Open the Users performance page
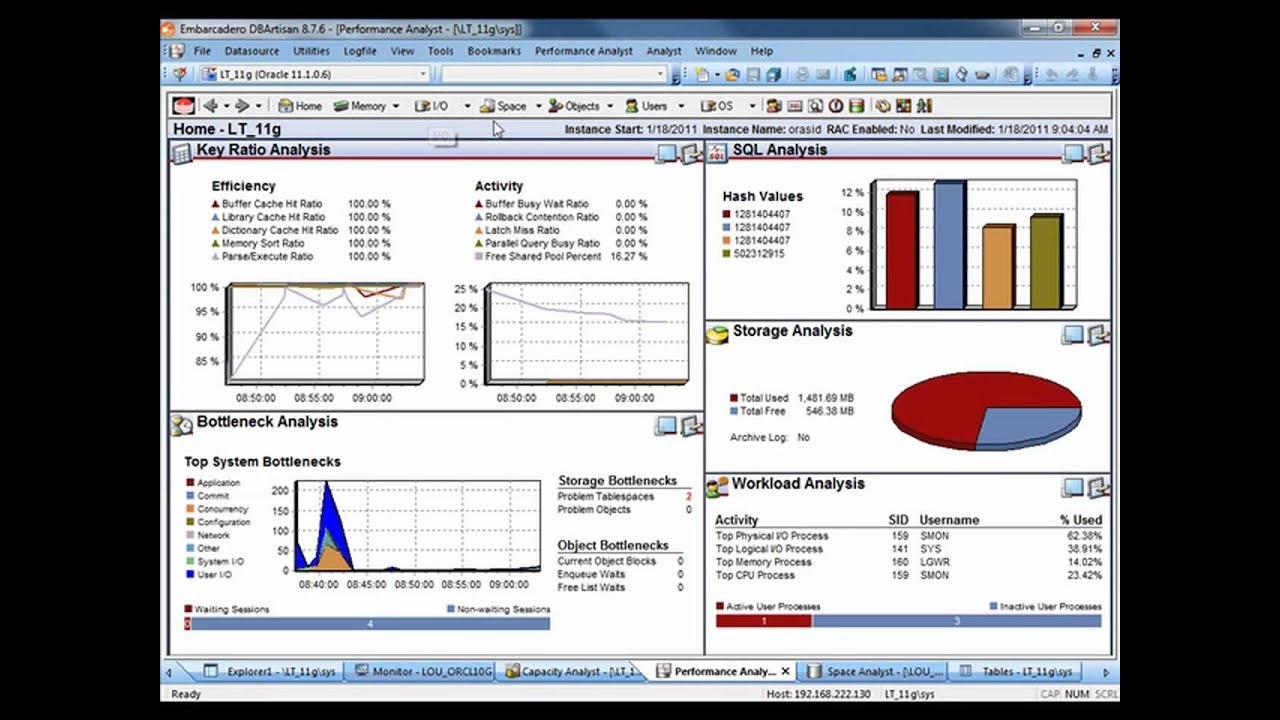The height and width of the screenshot is (720, 1280). click(646, 106)
